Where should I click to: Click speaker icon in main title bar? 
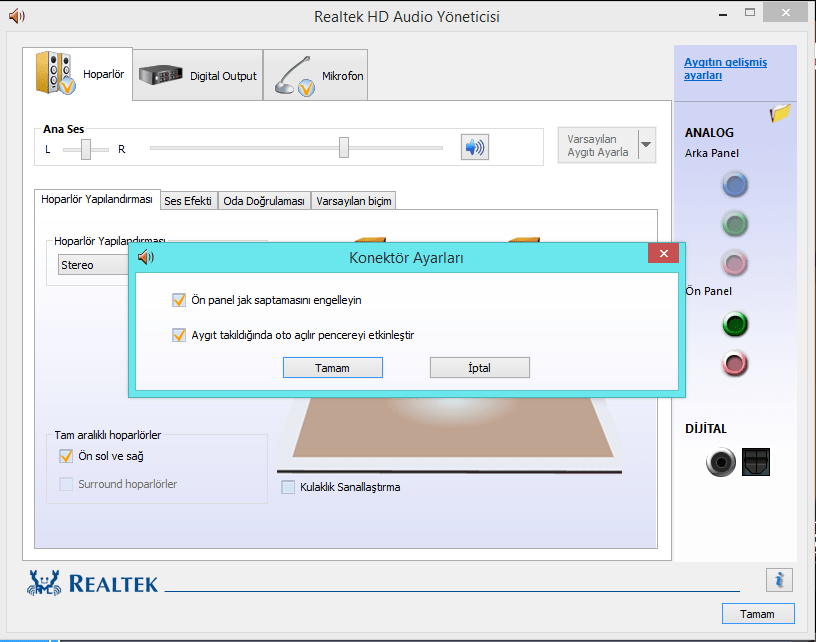16,16
